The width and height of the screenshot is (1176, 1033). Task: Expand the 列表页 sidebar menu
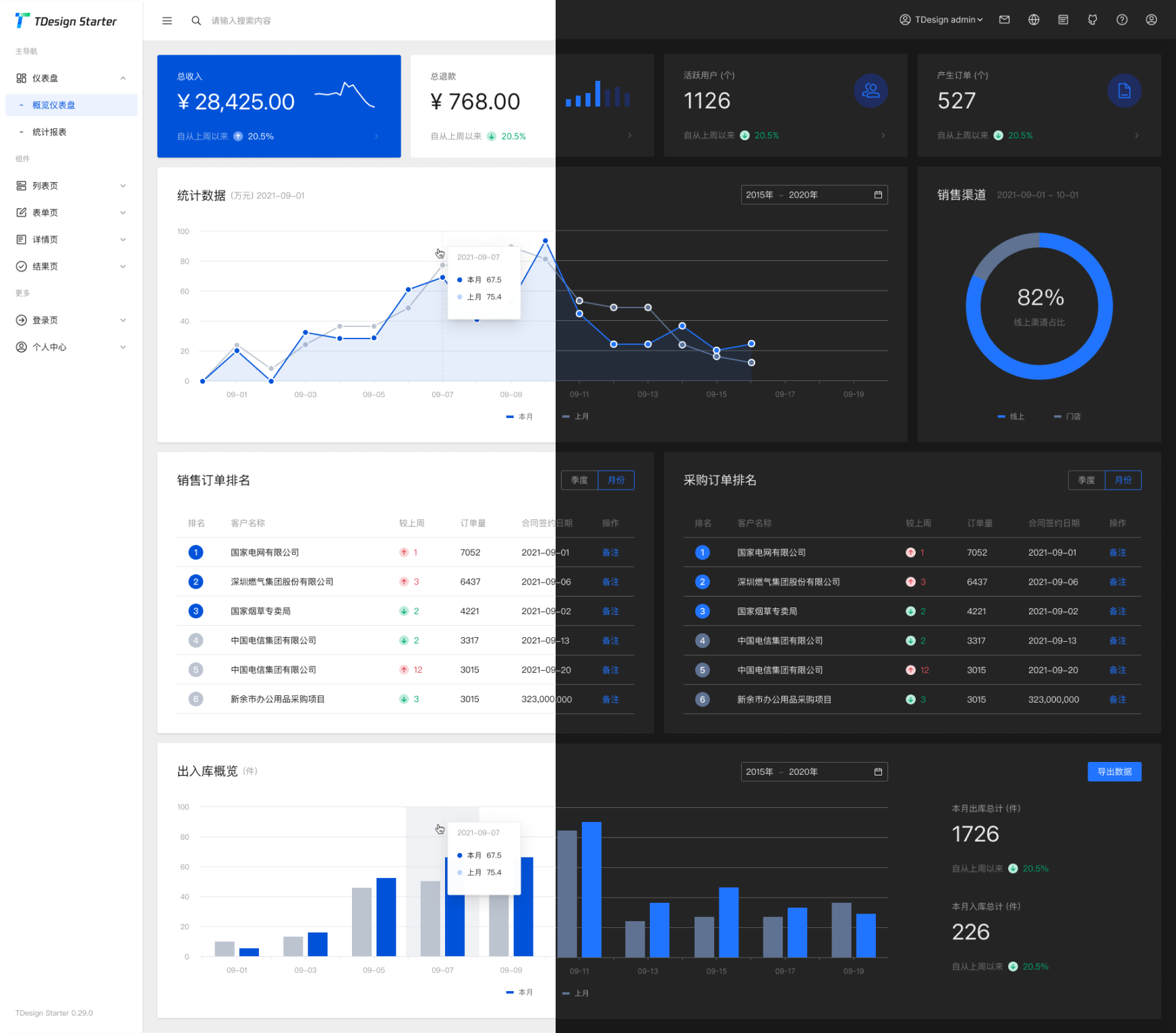pyautogui.click(x=71, y=185)
